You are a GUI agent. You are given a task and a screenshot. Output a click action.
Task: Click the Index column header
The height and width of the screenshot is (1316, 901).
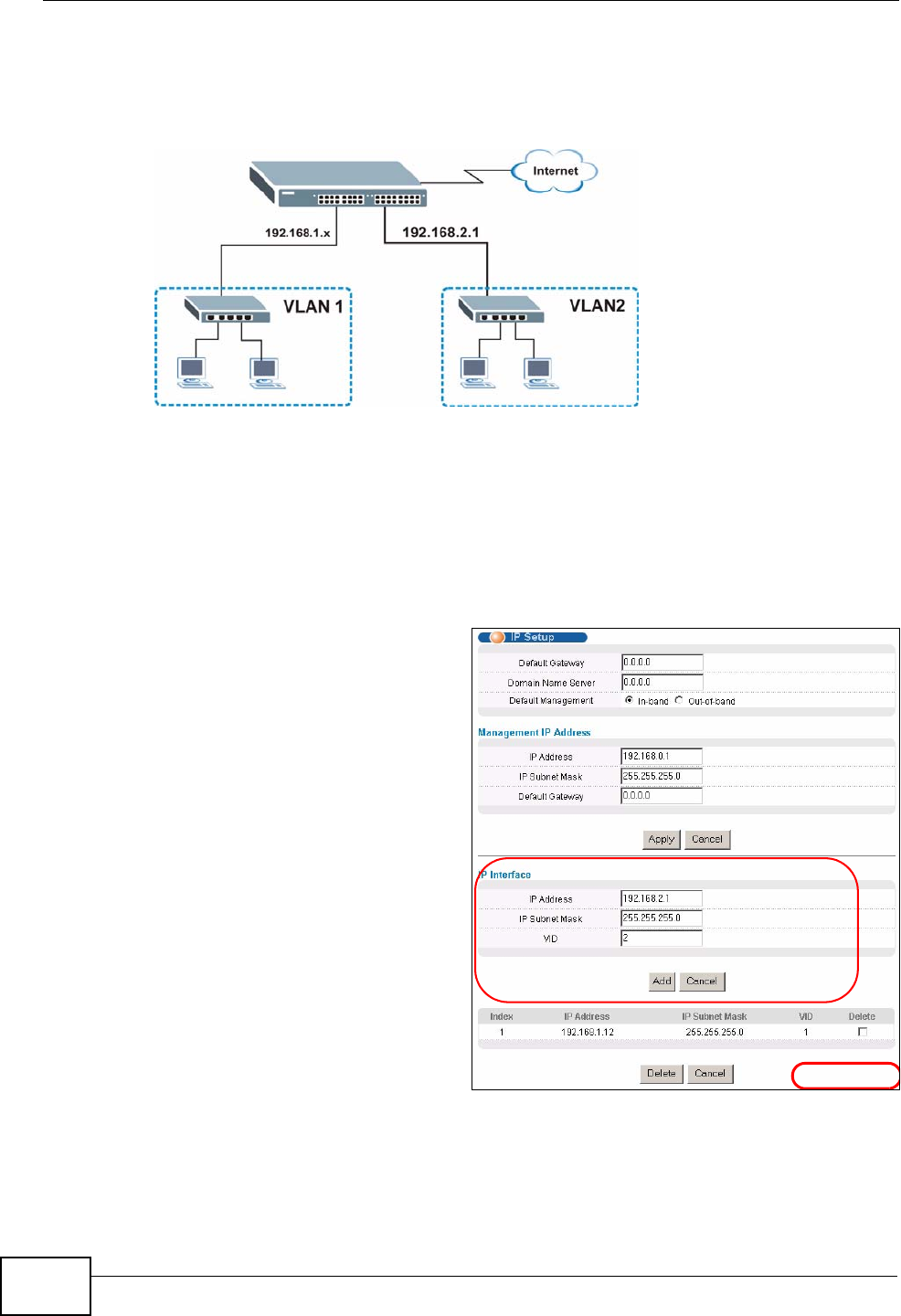pos(502,1016)
